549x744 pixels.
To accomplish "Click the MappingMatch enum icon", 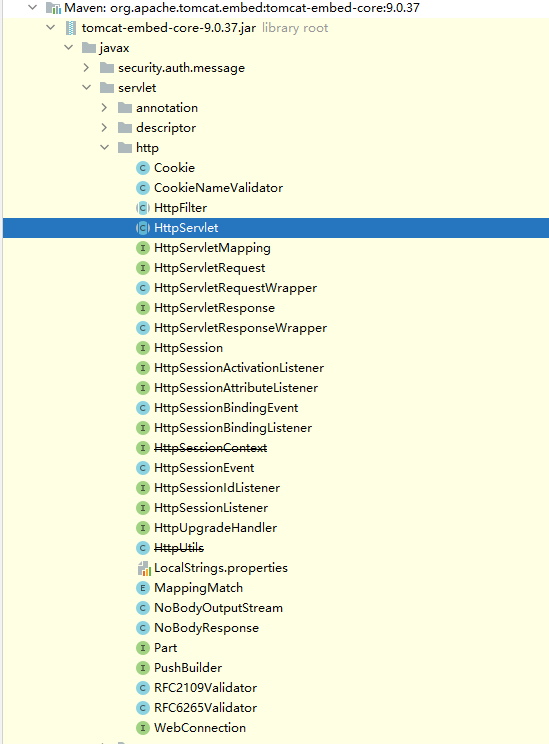I will [x=143, y=588].
